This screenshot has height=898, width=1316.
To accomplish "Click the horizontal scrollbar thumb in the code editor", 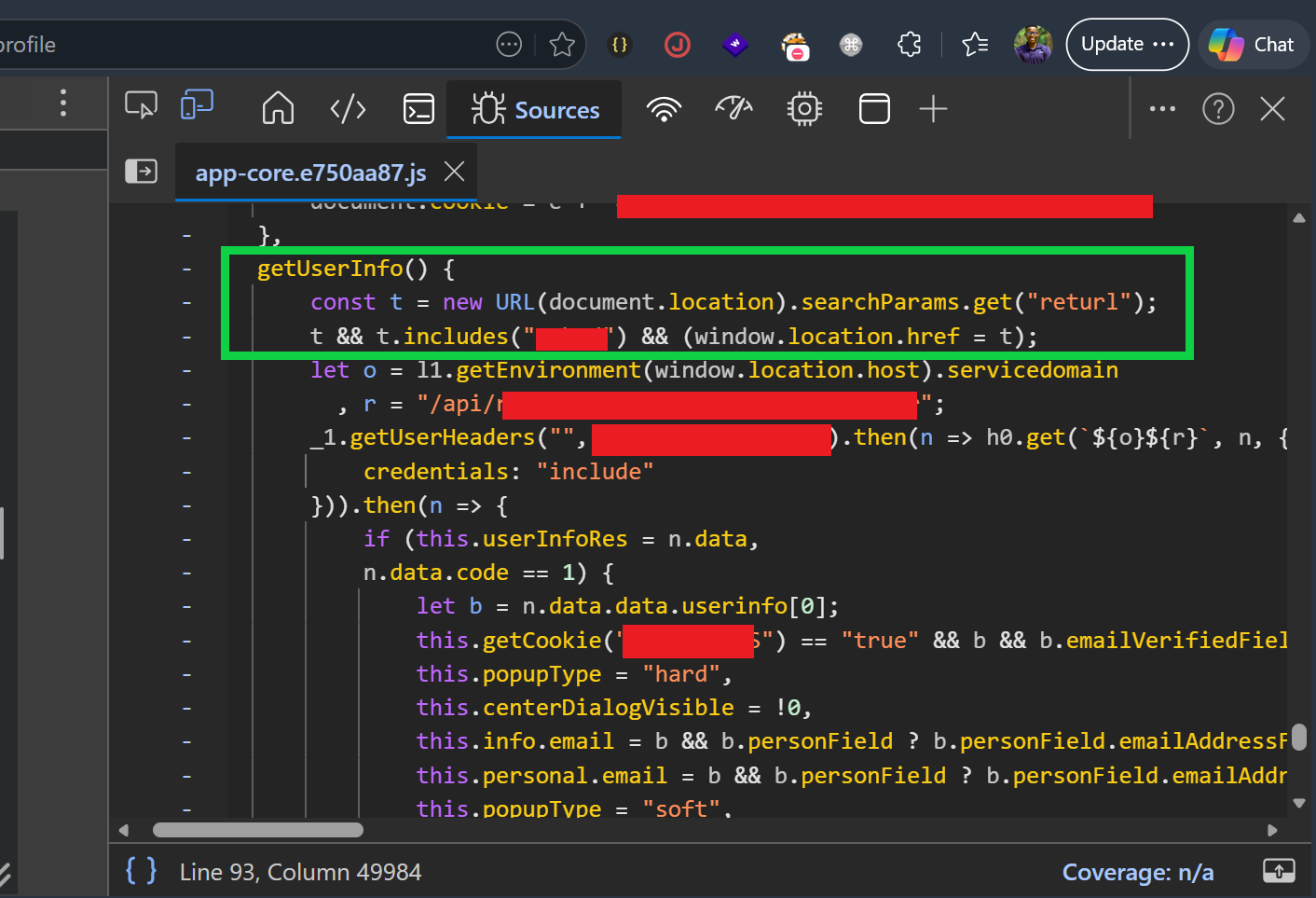I will 258,830.
